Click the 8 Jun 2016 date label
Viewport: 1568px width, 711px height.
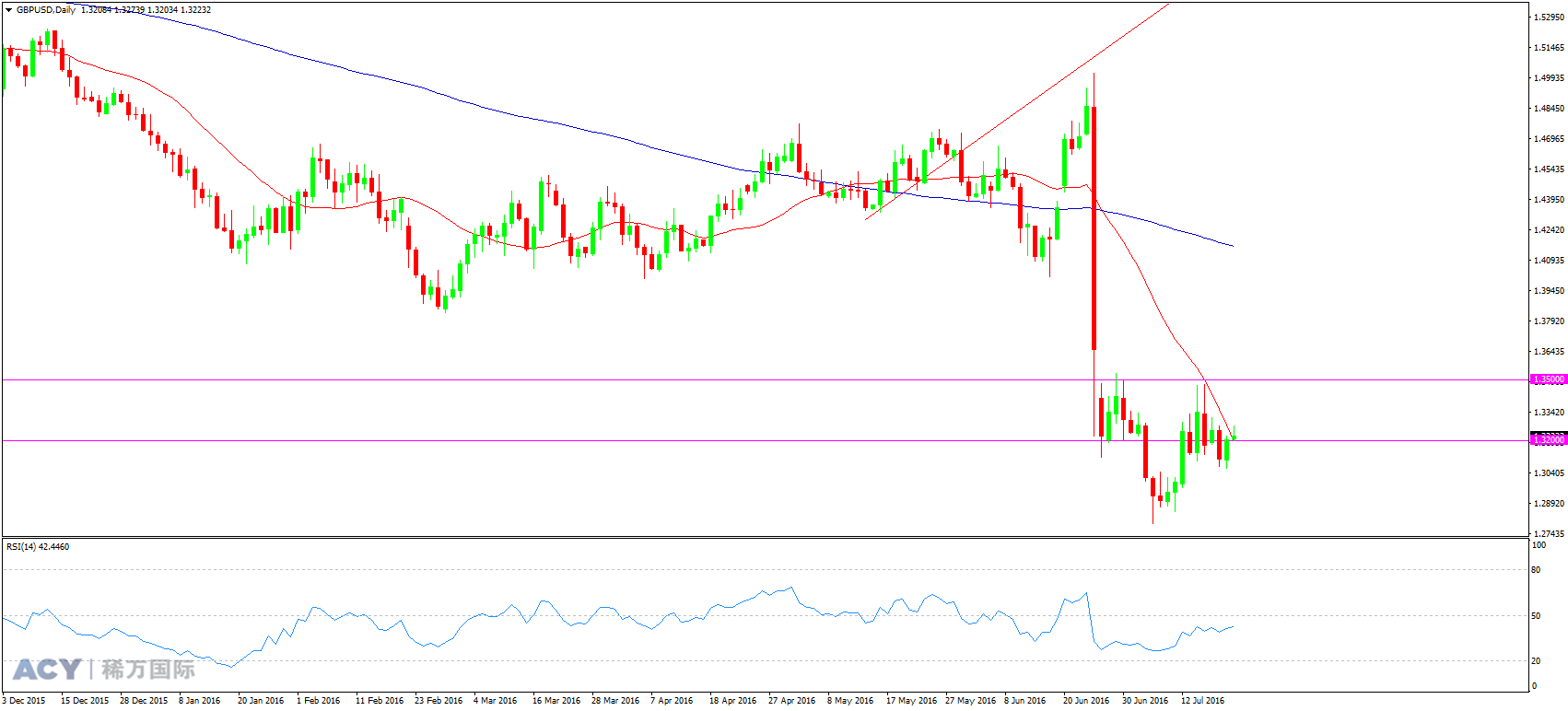(1025, 701)
